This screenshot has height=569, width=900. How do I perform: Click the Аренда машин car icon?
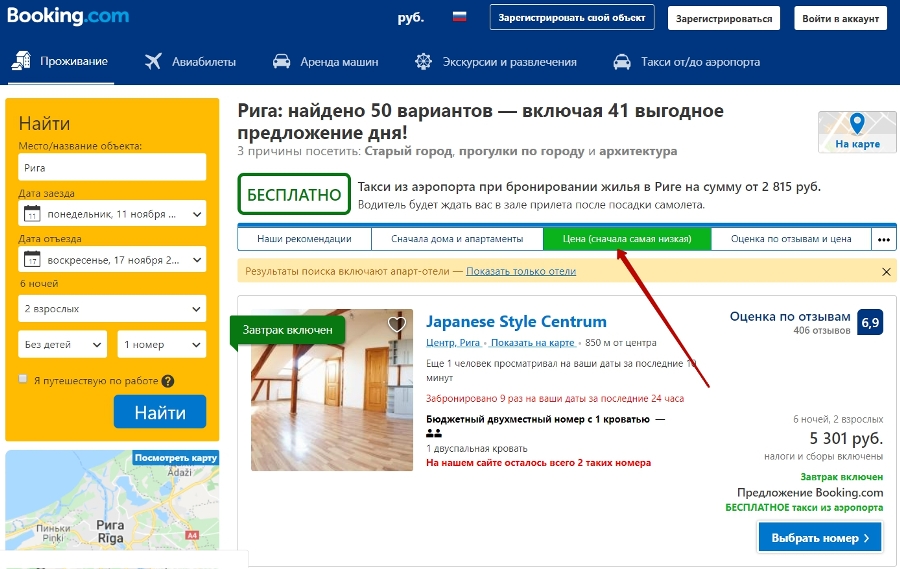[281, 61]
